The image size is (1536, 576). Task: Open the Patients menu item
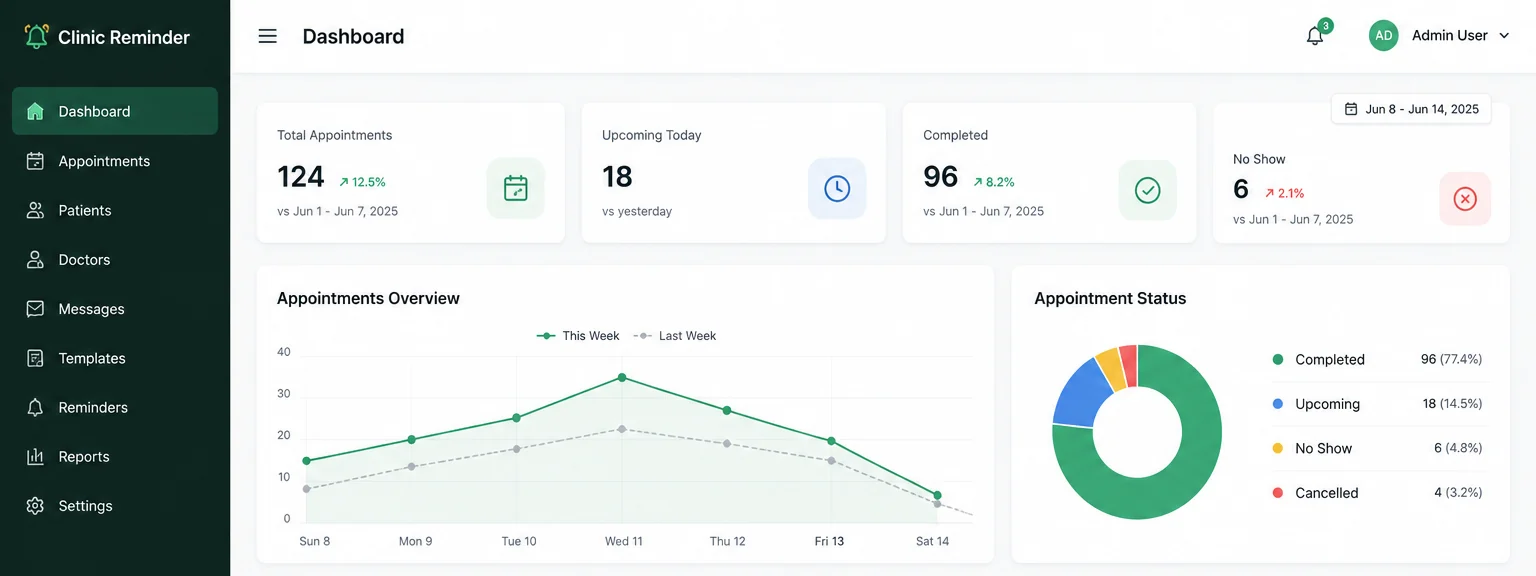tap(115, 210)
